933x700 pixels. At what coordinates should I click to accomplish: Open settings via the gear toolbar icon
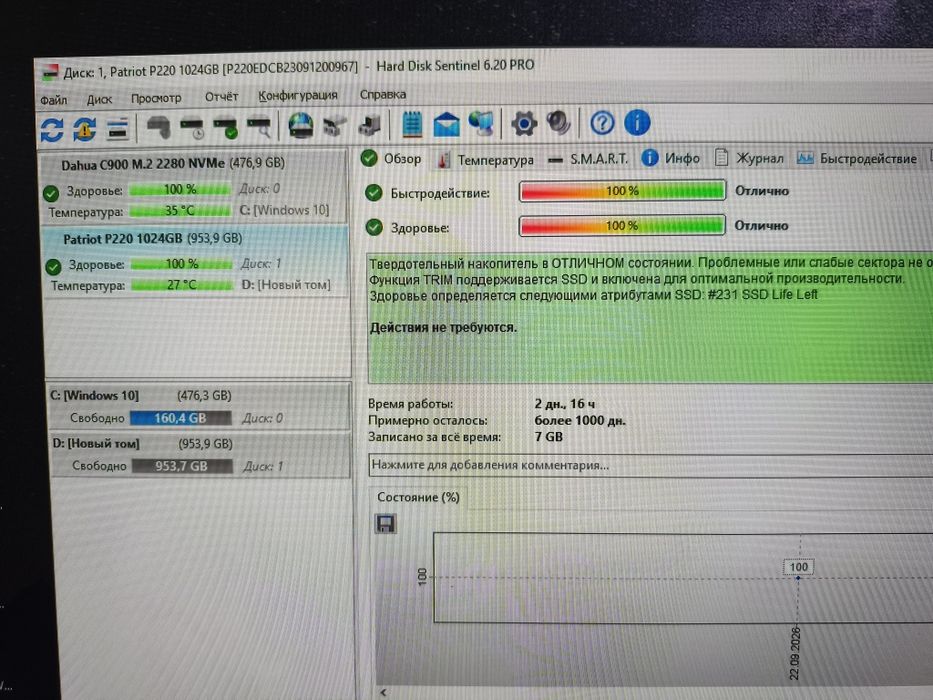click(x=524, y=124)
